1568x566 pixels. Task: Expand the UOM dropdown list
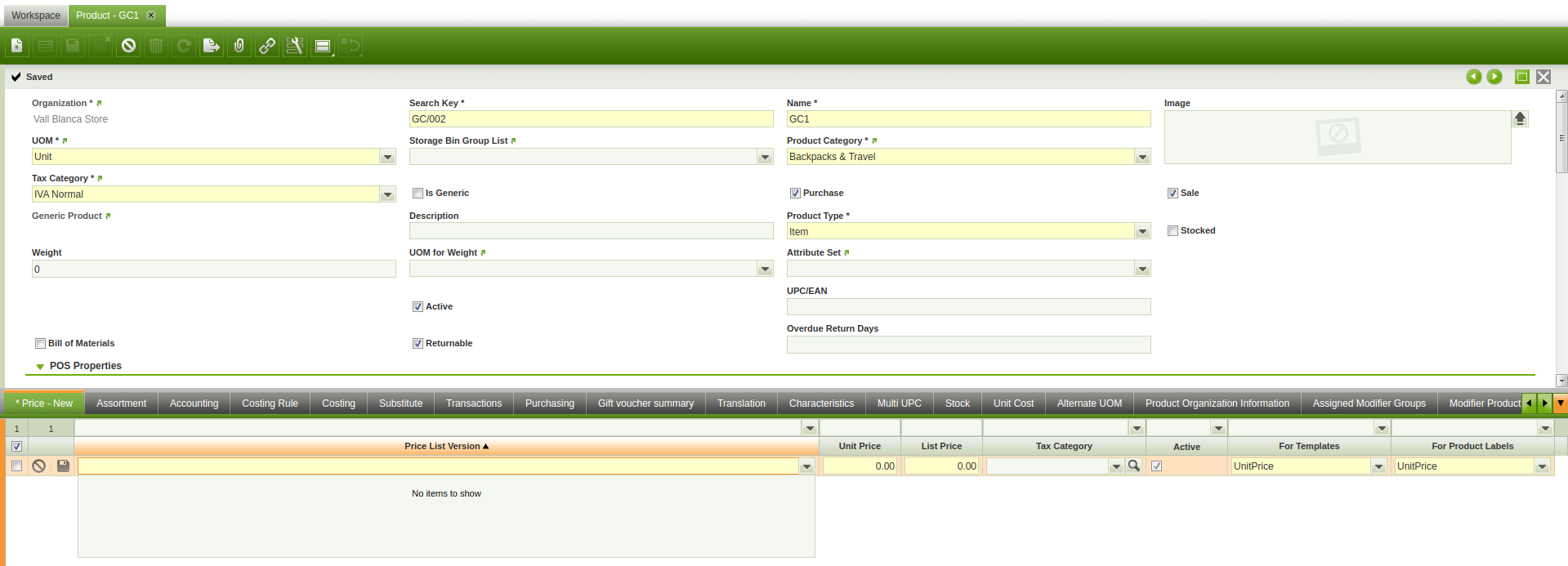tap(387, 157)
